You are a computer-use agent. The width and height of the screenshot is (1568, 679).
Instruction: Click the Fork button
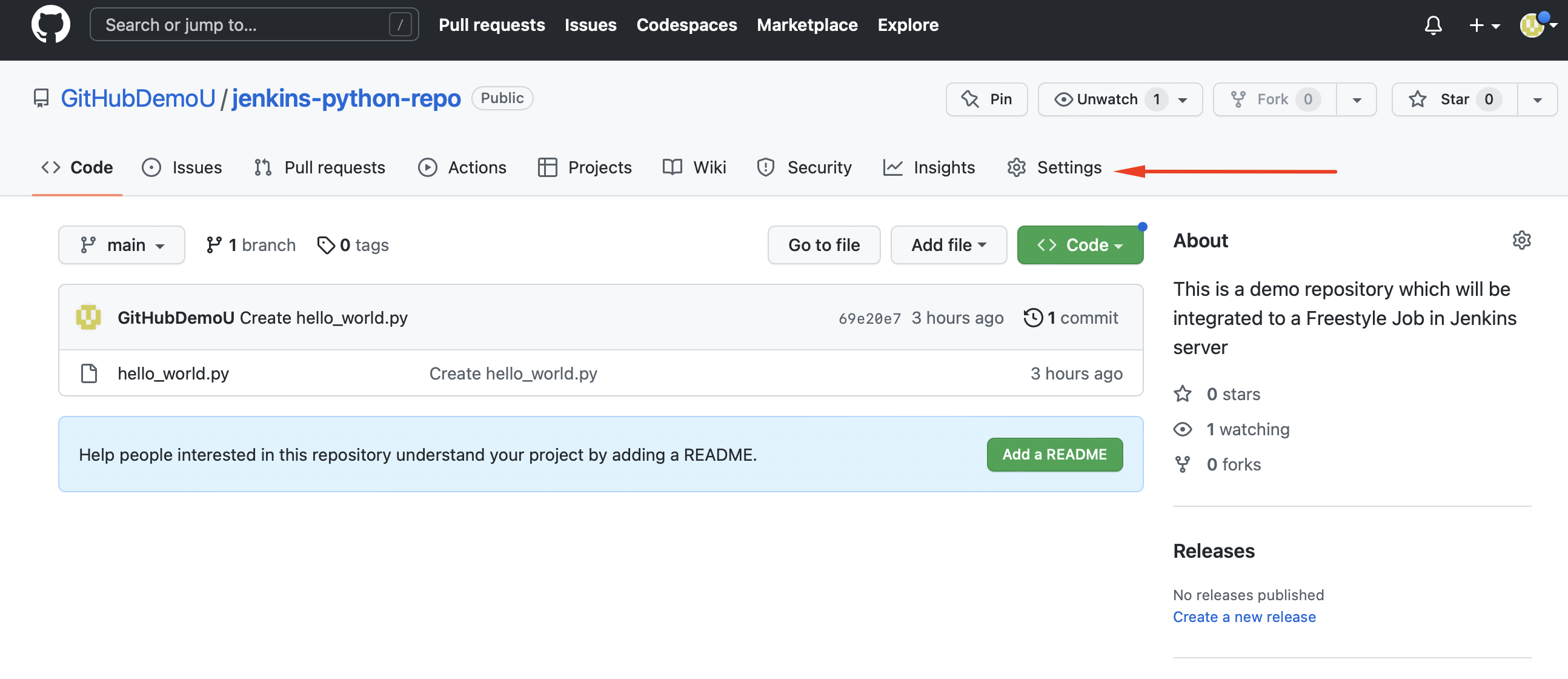click(x=1275, y=99)
